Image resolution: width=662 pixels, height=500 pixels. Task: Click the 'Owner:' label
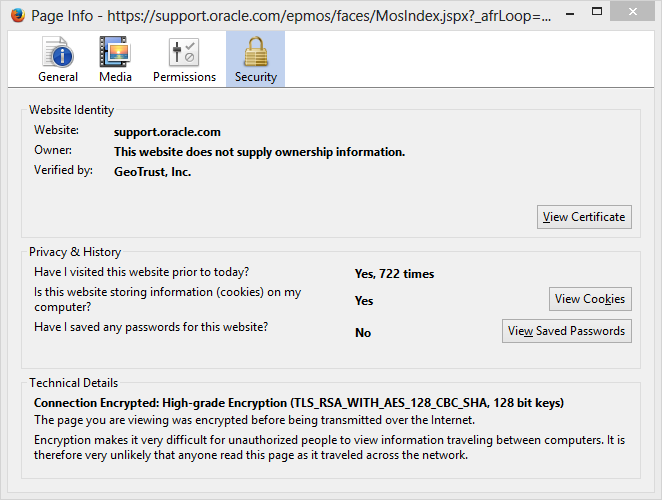pos(53,150)
